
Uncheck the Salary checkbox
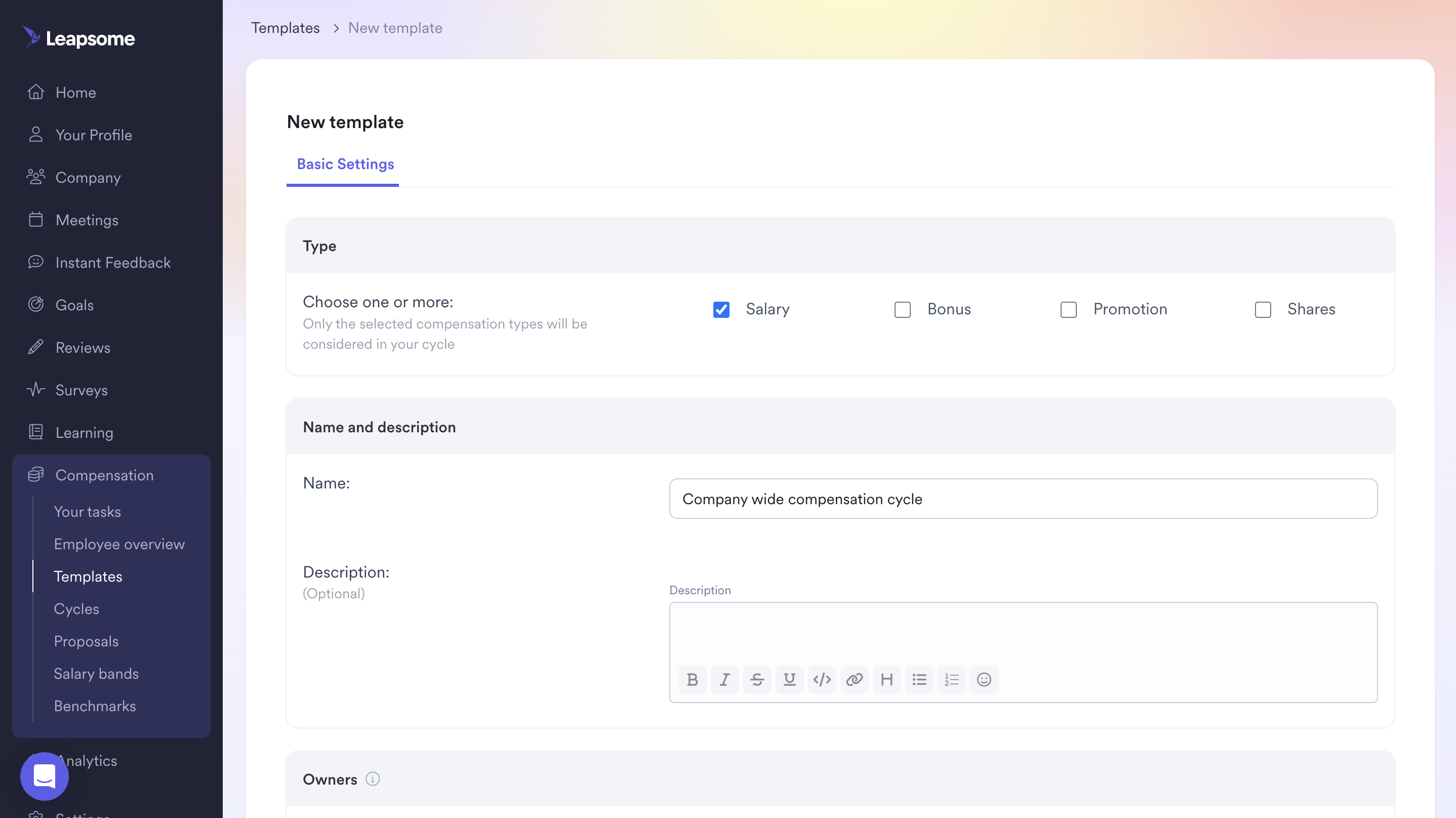pyautogui.click(x=721, y=309)
